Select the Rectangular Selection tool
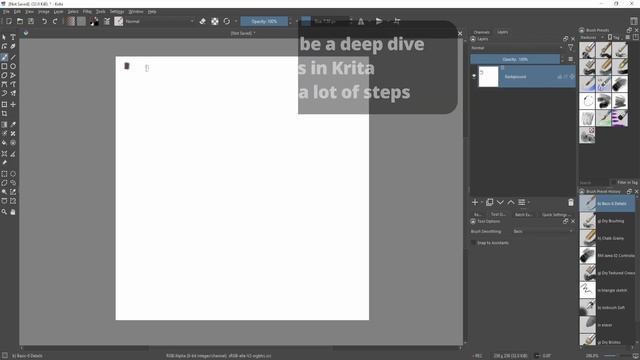Image resolution: width=640 pixels, height=360 pixels. 4,174
